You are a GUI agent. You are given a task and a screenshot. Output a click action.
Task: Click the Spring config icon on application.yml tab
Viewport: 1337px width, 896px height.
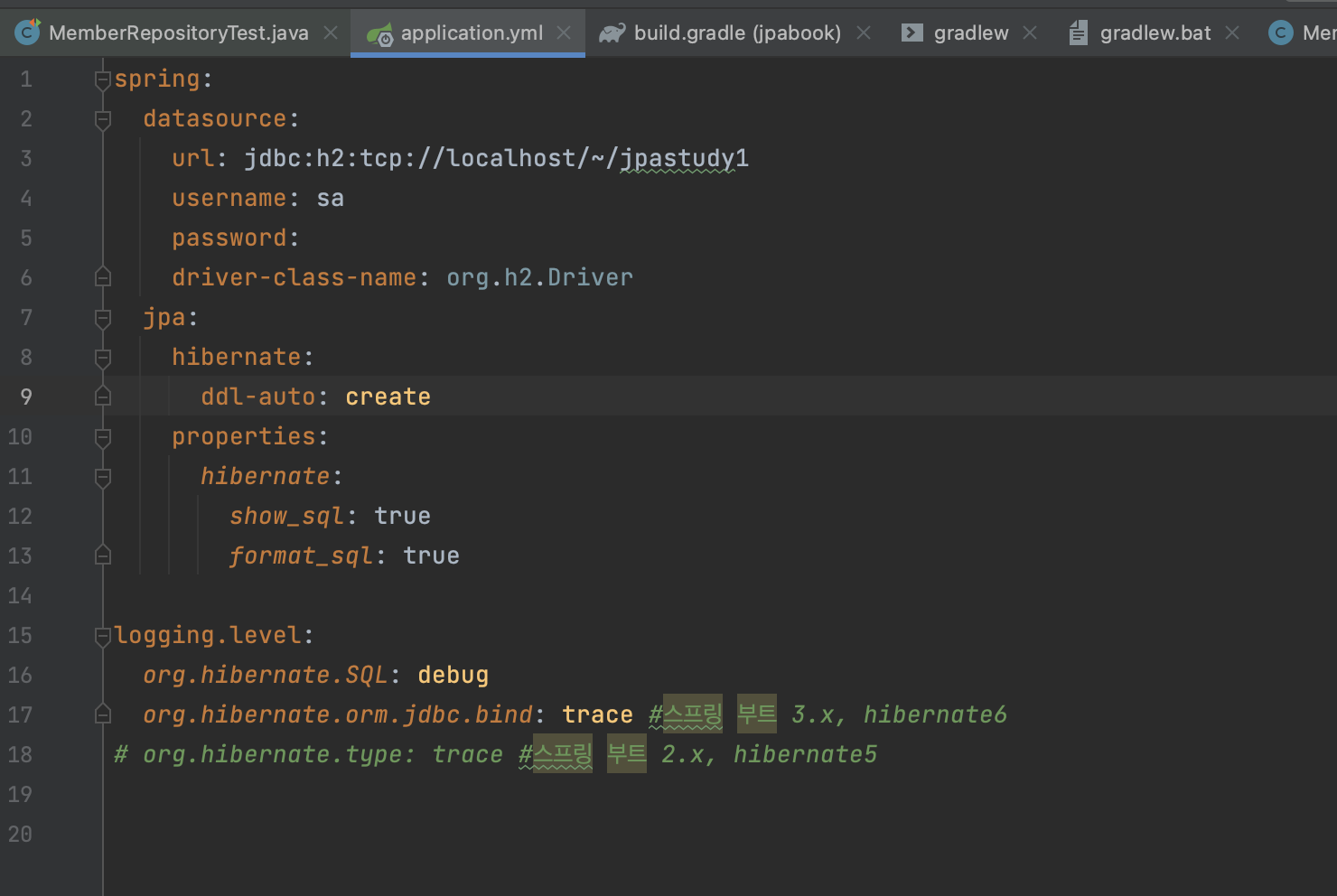point(379,34)
